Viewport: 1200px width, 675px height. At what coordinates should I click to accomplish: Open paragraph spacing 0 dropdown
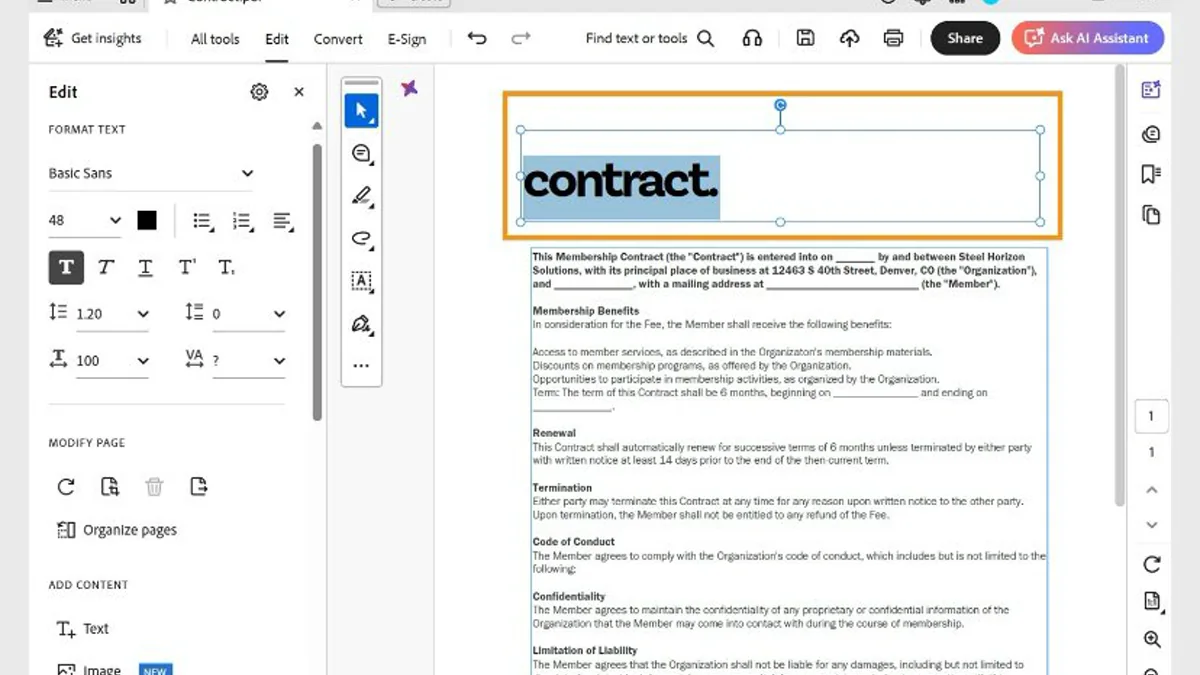249,314
